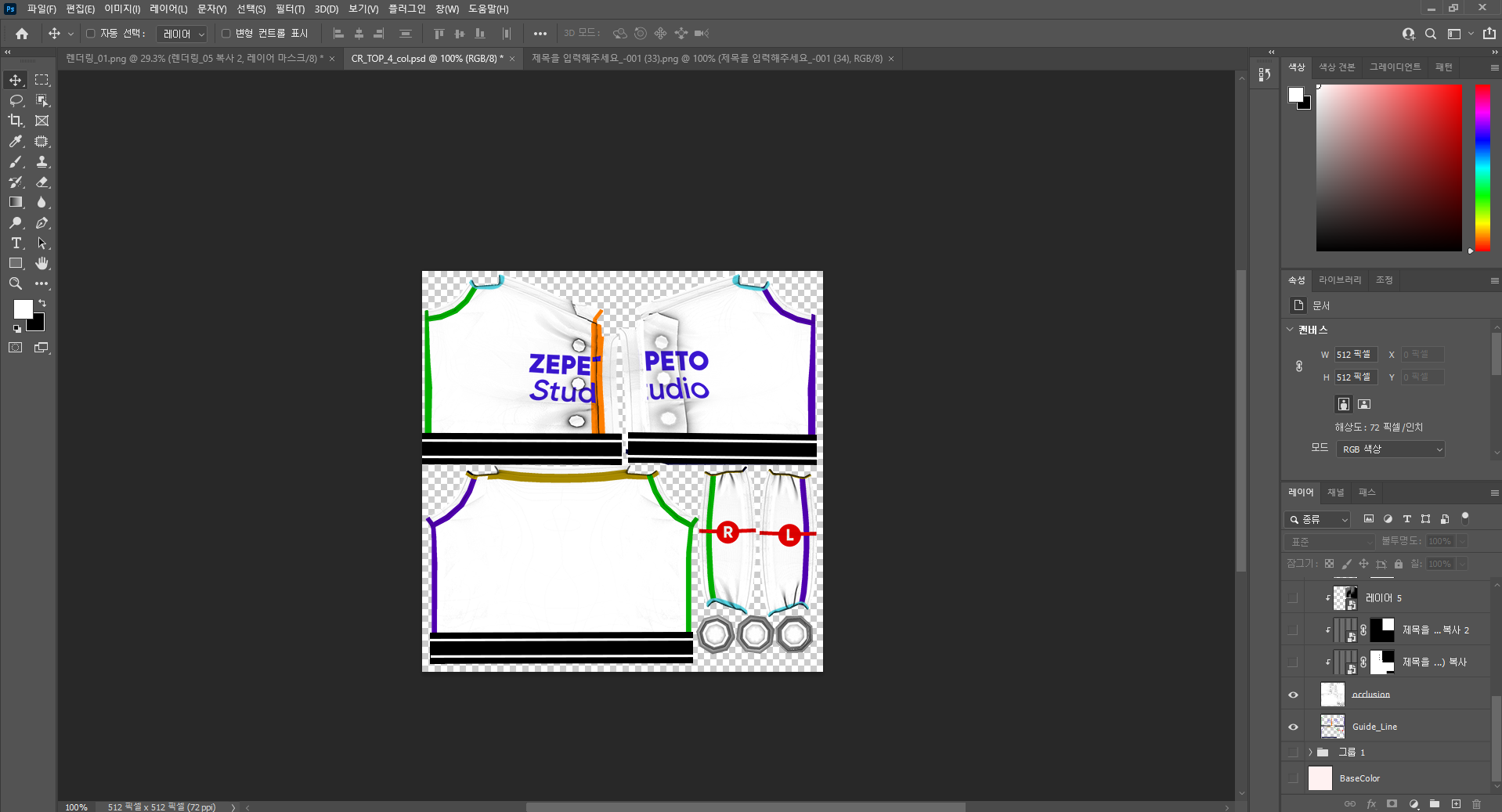
Task: Open the blend mode 표준 dropdown
Action: (x=1330, y=541)
